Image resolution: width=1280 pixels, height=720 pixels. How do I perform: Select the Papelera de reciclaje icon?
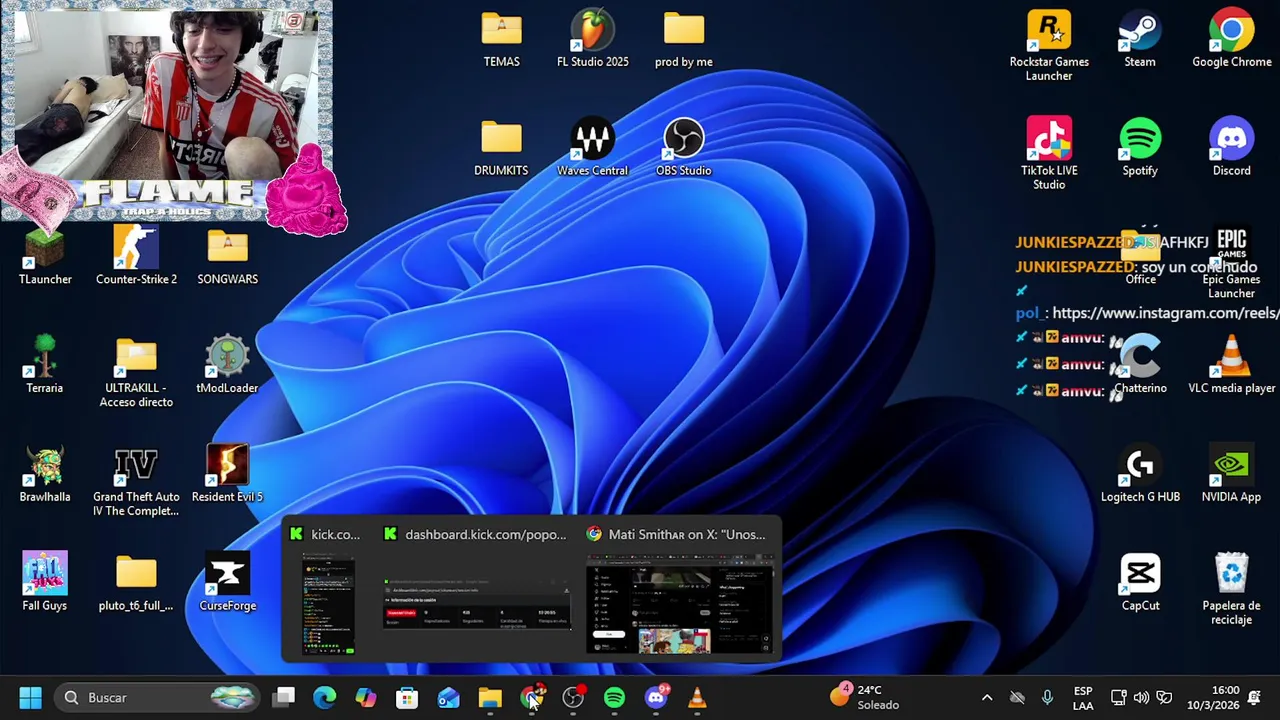pos(1231,590)
